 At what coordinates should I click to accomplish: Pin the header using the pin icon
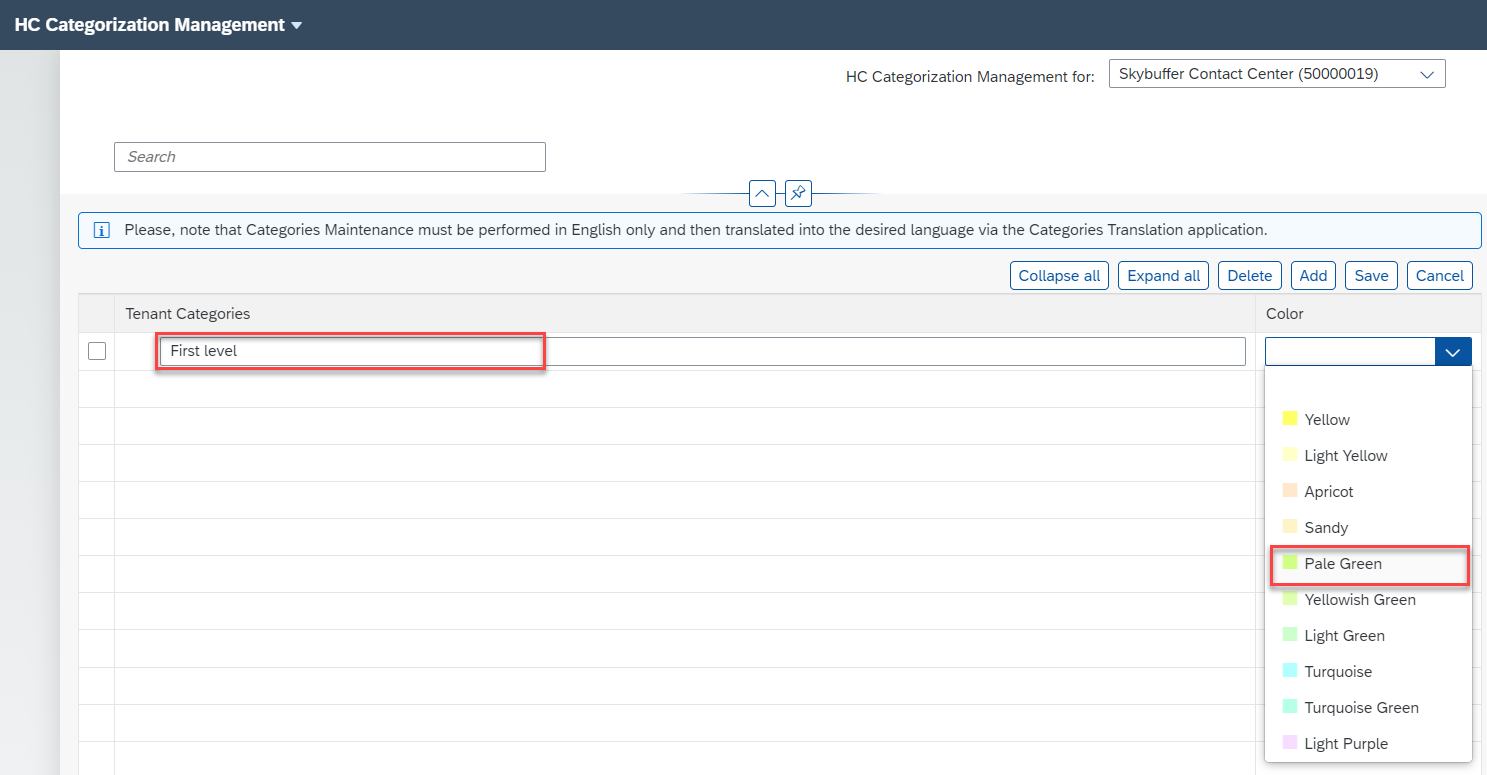click(797, 193)
